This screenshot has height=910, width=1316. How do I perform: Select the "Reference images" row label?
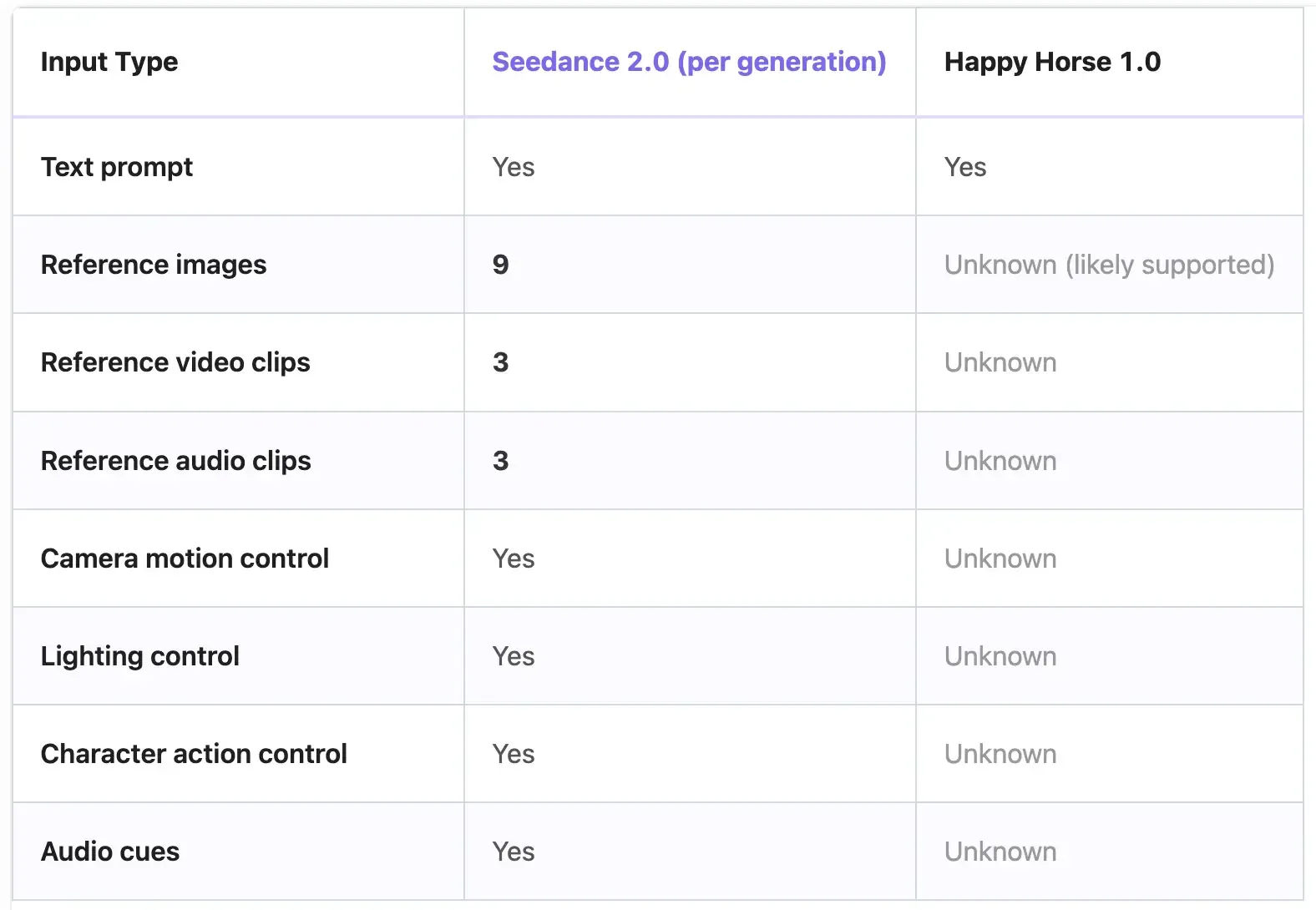tap(154, 265)
